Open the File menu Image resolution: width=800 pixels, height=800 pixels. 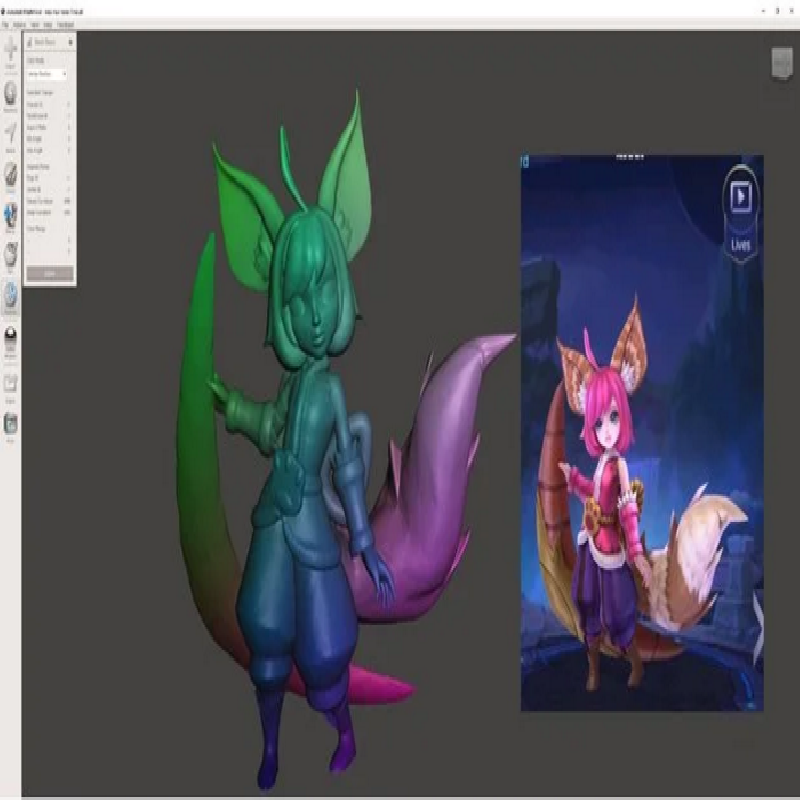coord(5,24)
